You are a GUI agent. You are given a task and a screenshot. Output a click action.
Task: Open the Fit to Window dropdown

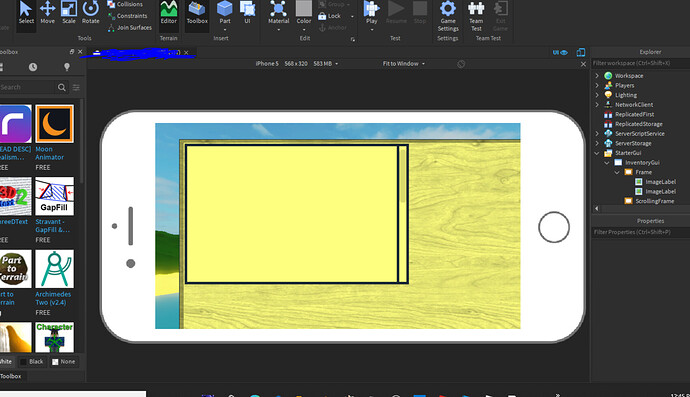pos(404,64)
